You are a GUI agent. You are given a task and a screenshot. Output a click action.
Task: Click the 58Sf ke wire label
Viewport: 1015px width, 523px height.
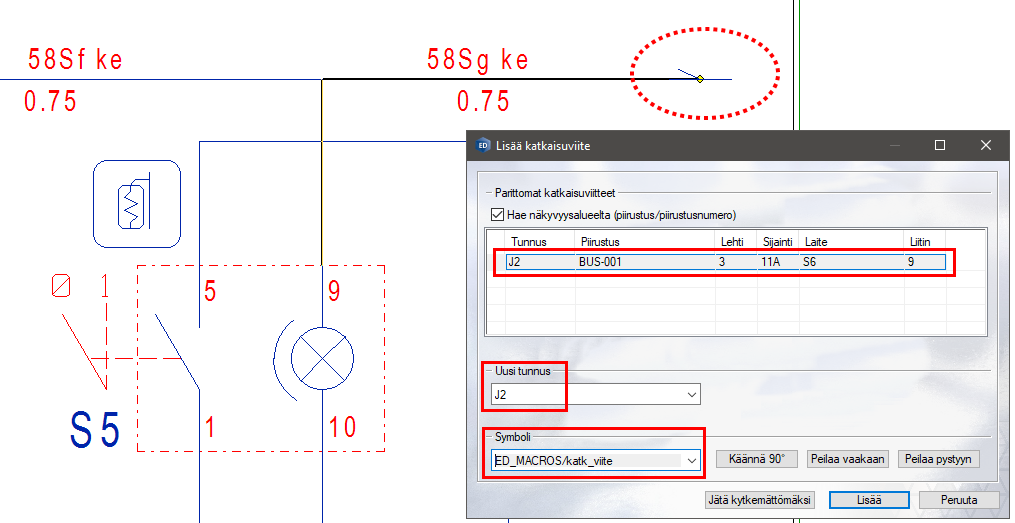pyautogui.click(x=75, y=59)
